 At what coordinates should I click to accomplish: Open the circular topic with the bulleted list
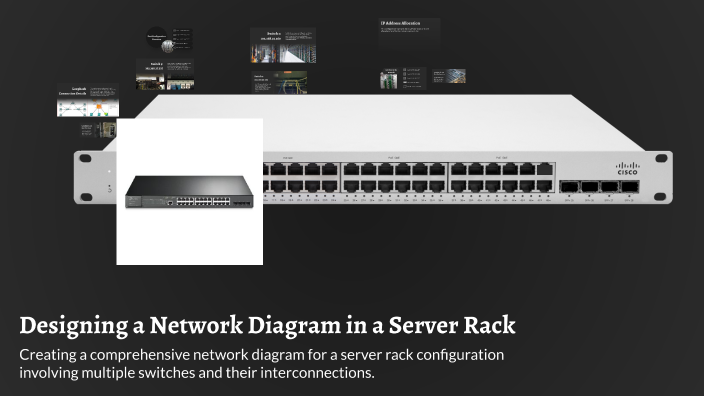[x=169, y=40]
